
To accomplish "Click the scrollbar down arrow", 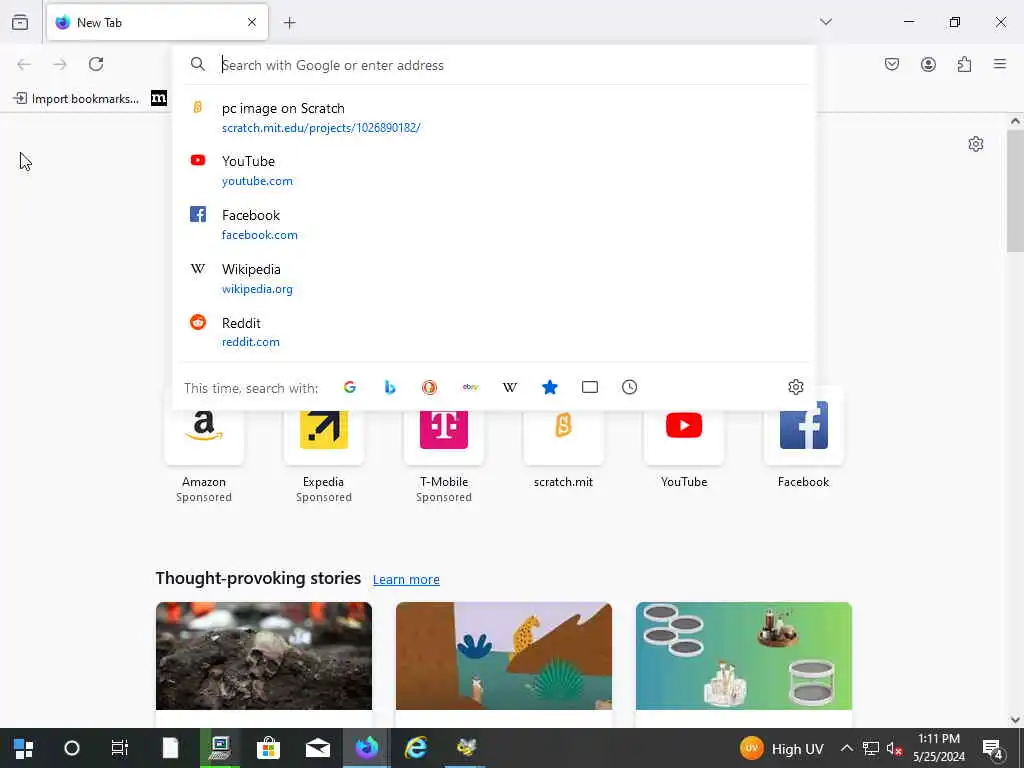I will tap(1015, 720).
